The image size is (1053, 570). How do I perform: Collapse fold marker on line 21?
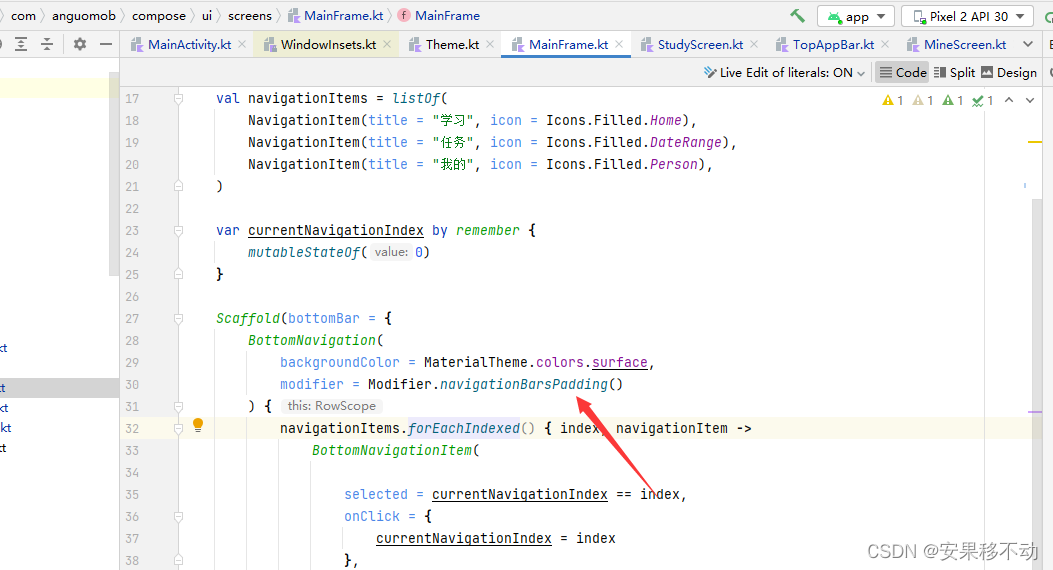pos(179,186)
